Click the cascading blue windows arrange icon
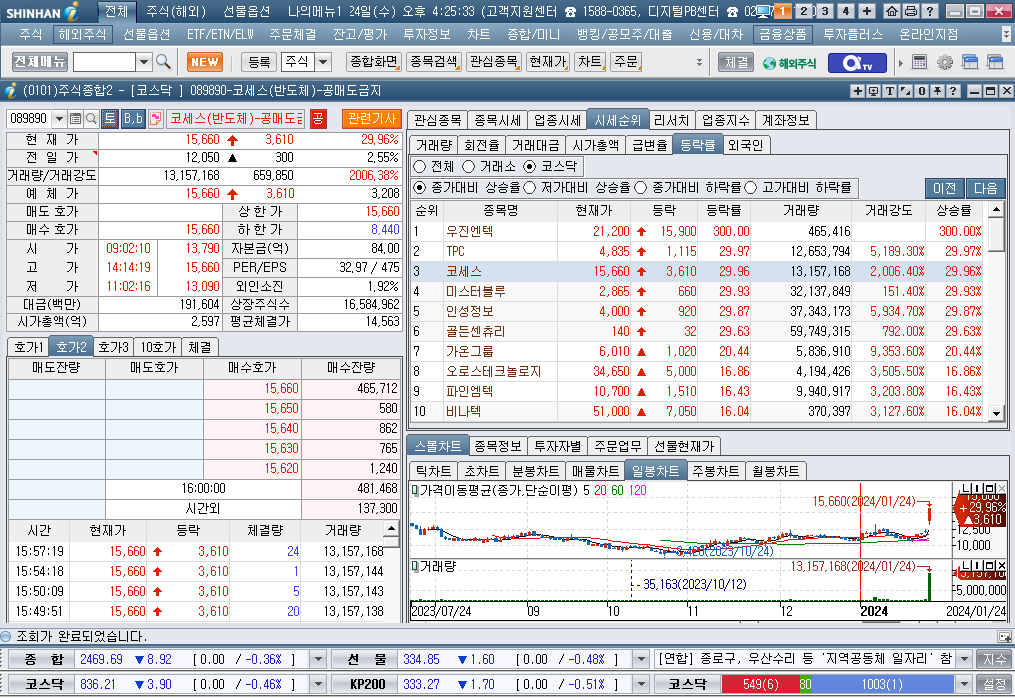Viewport: 1015px width, 698px height. click(x=970, y=62)
